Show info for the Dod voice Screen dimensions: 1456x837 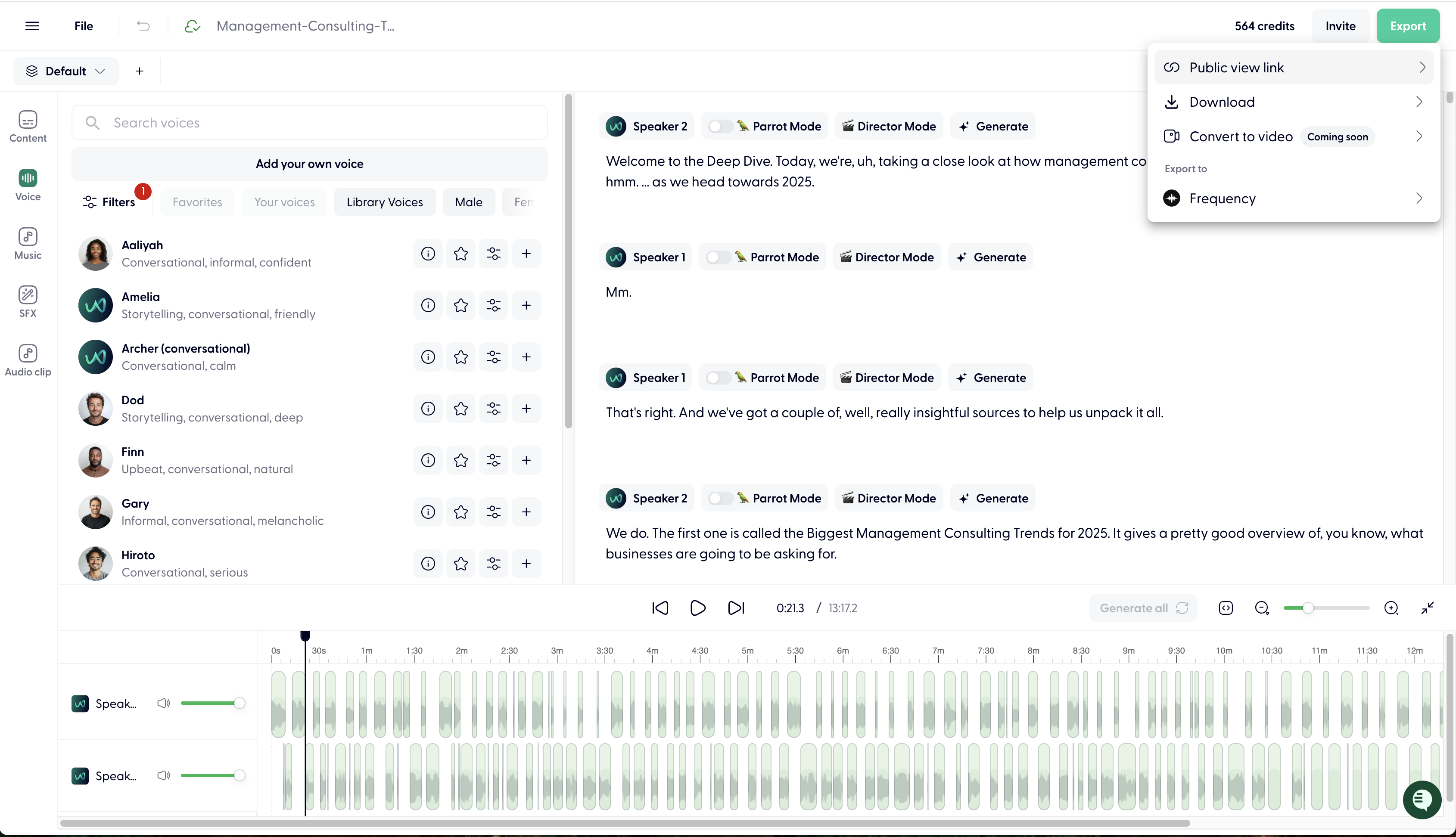428,409
